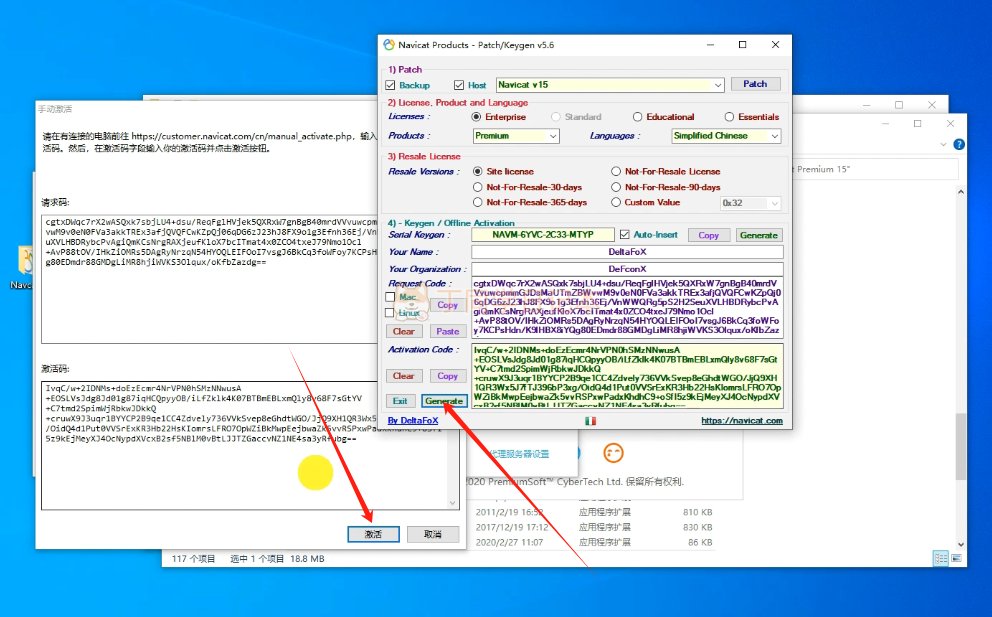The image size is (992, 617).
Task: Click the keygen Activation Code text box
Action: point(628,376)
